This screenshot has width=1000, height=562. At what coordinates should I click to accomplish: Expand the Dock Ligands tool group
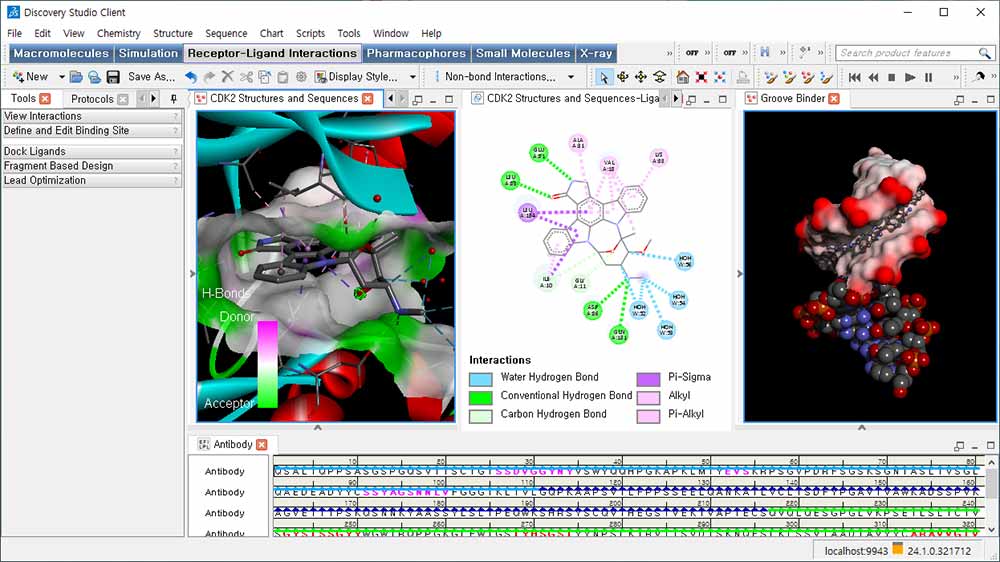pos(92,151)
